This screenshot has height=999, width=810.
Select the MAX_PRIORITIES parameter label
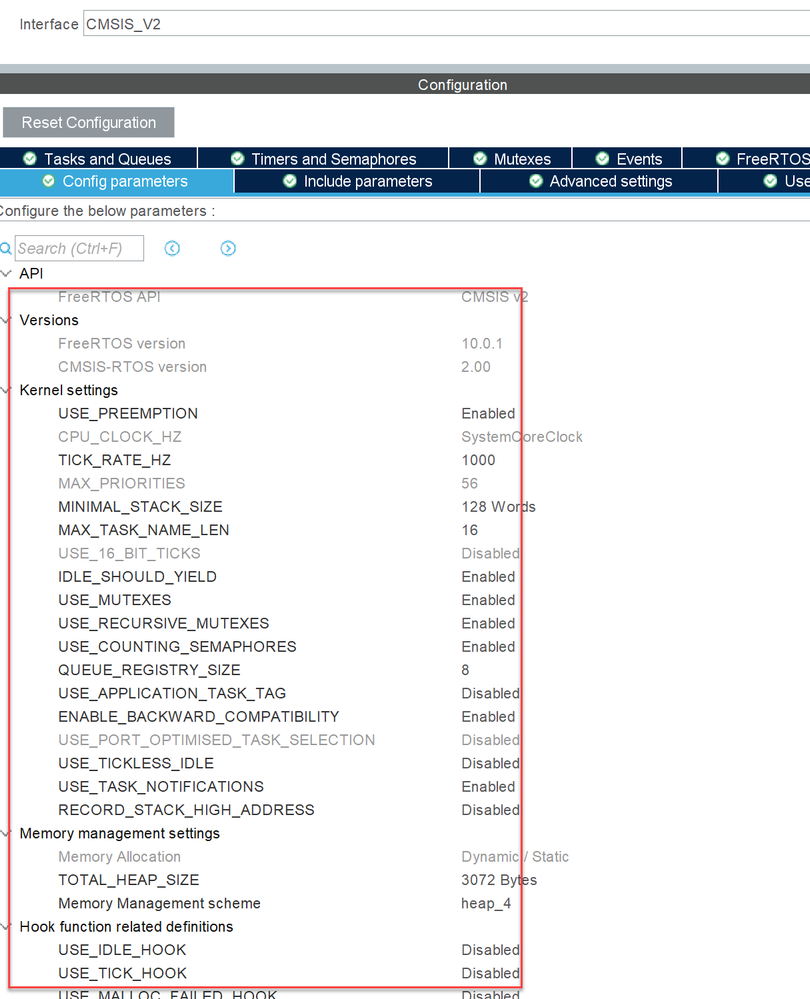tap(122, 484)
